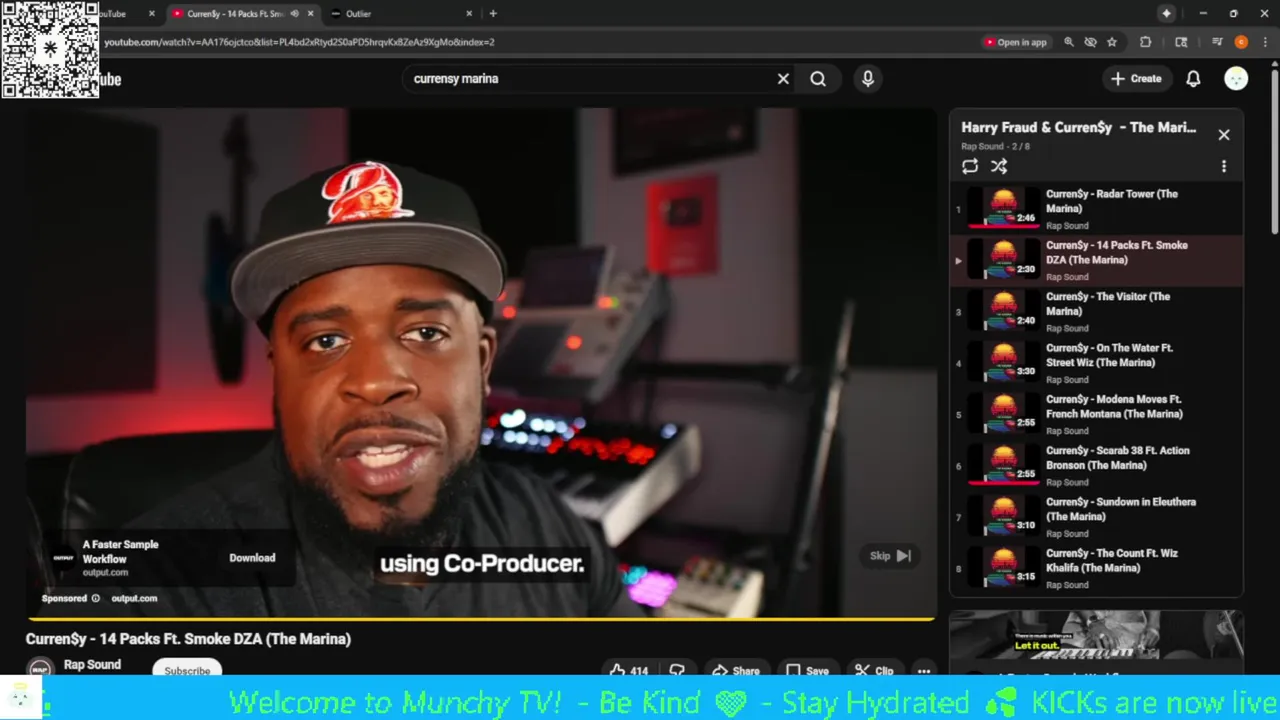Subscribe to Rap Sound
Viewport: 1280px width, 720px height.
187,670
